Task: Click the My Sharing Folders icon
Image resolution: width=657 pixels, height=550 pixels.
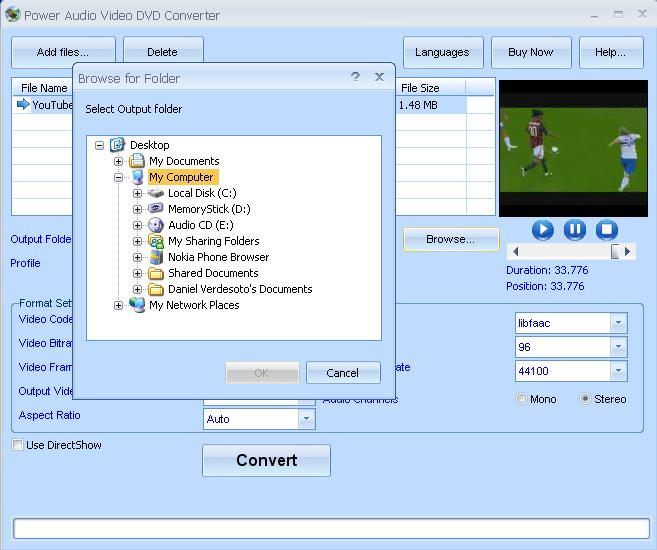Action: pyautogui.click(x=156, y=241)
